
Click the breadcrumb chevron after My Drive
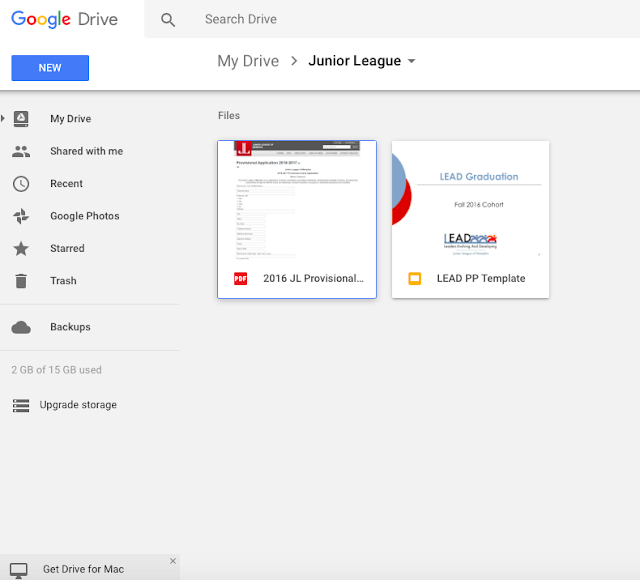point(294,61)
